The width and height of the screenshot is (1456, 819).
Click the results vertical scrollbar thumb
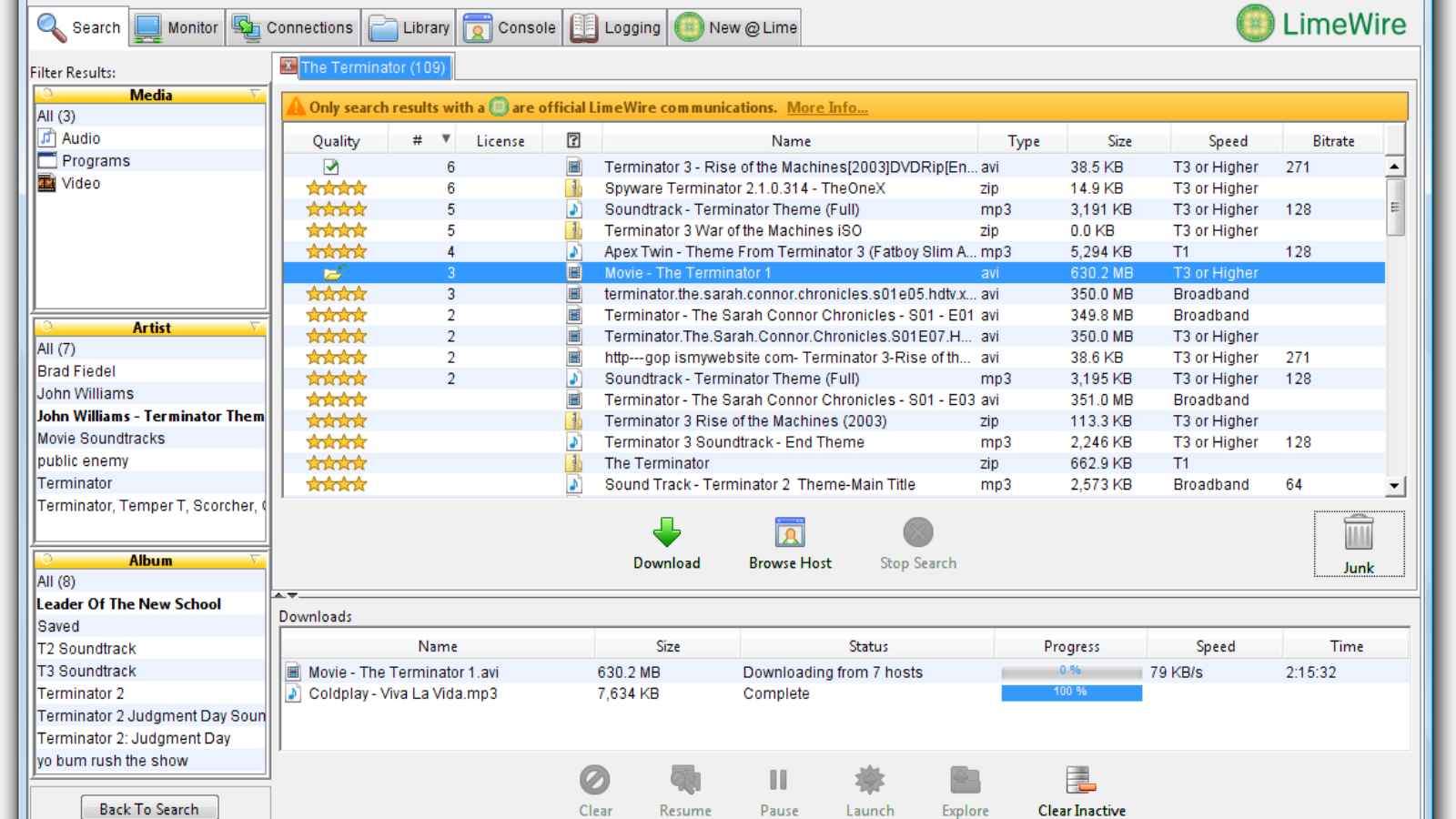point(1395,207)
